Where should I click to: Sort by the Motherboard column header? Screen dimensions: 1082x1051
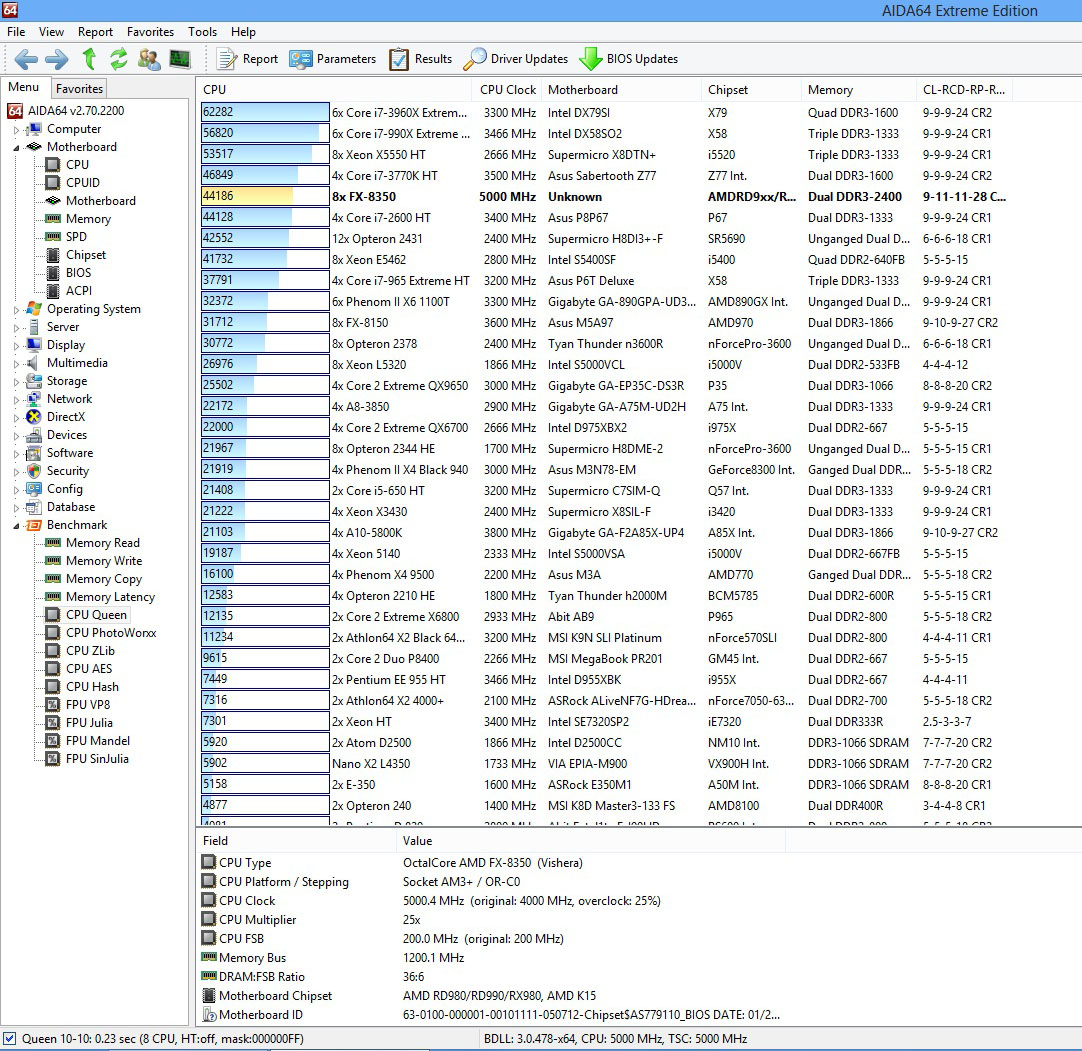click(x=622, y=90)
